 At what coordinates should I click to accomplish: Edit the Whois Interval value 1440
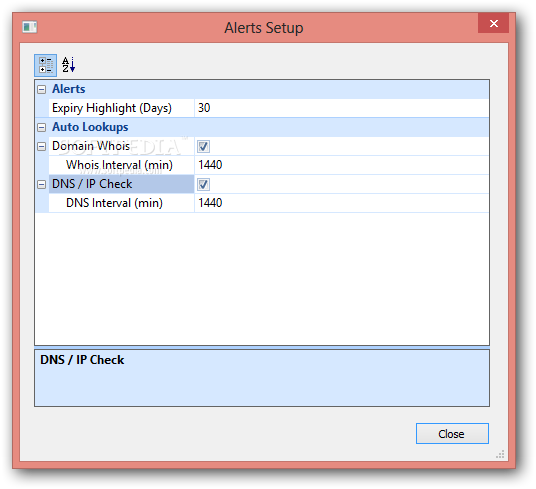pyautogui.click(x=341, y=165)
